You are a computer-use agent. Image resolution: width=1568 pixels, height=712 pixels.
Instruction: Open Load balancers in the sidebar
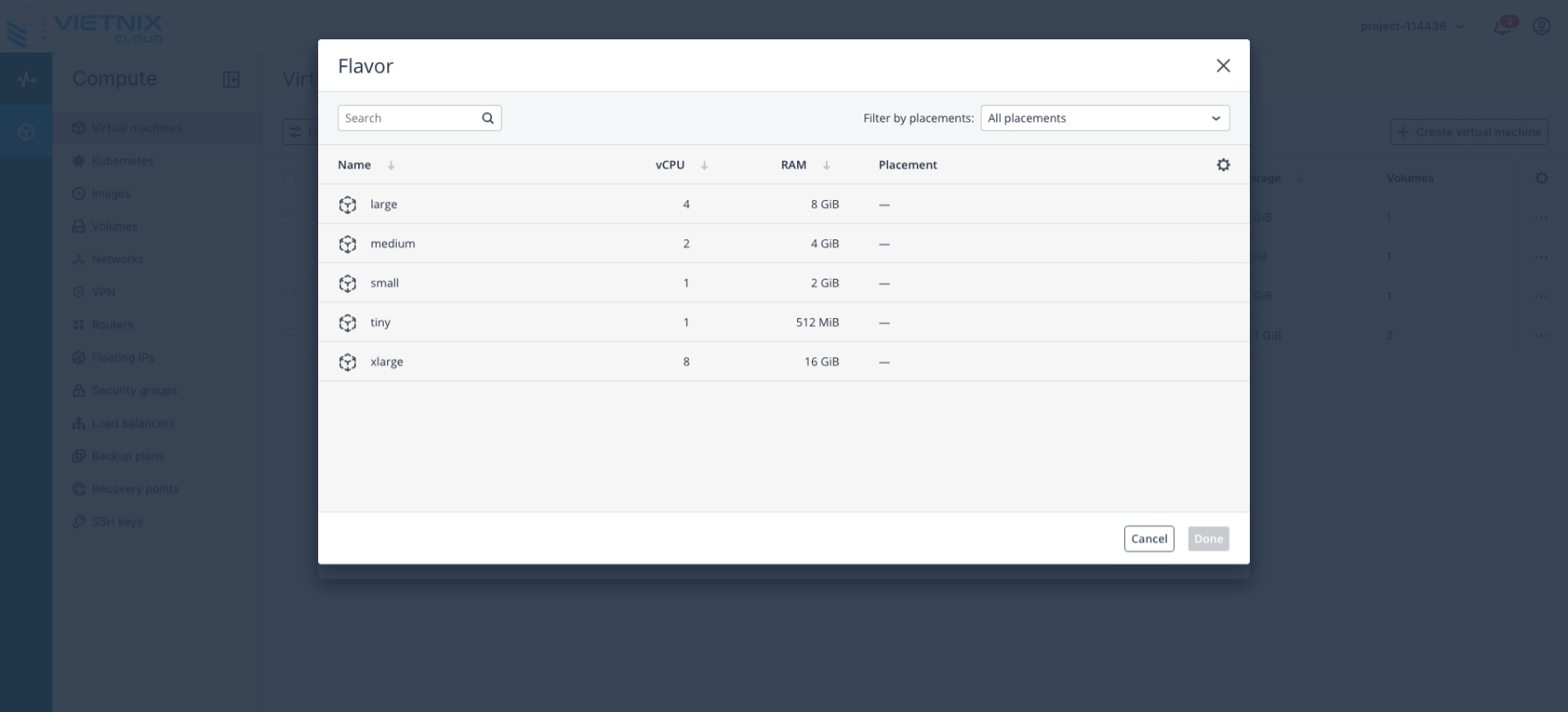point(157,423)
